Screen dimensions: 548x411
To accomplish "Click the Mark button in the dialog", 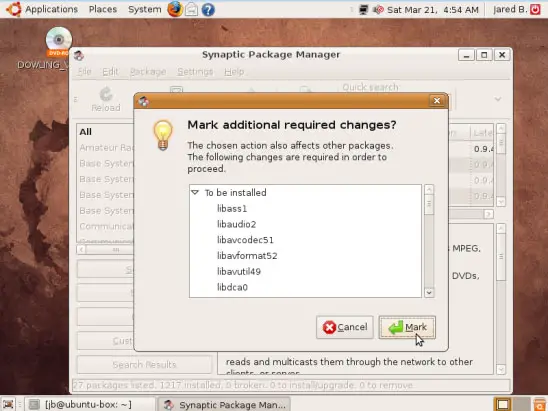I will (x=407, y=327).
